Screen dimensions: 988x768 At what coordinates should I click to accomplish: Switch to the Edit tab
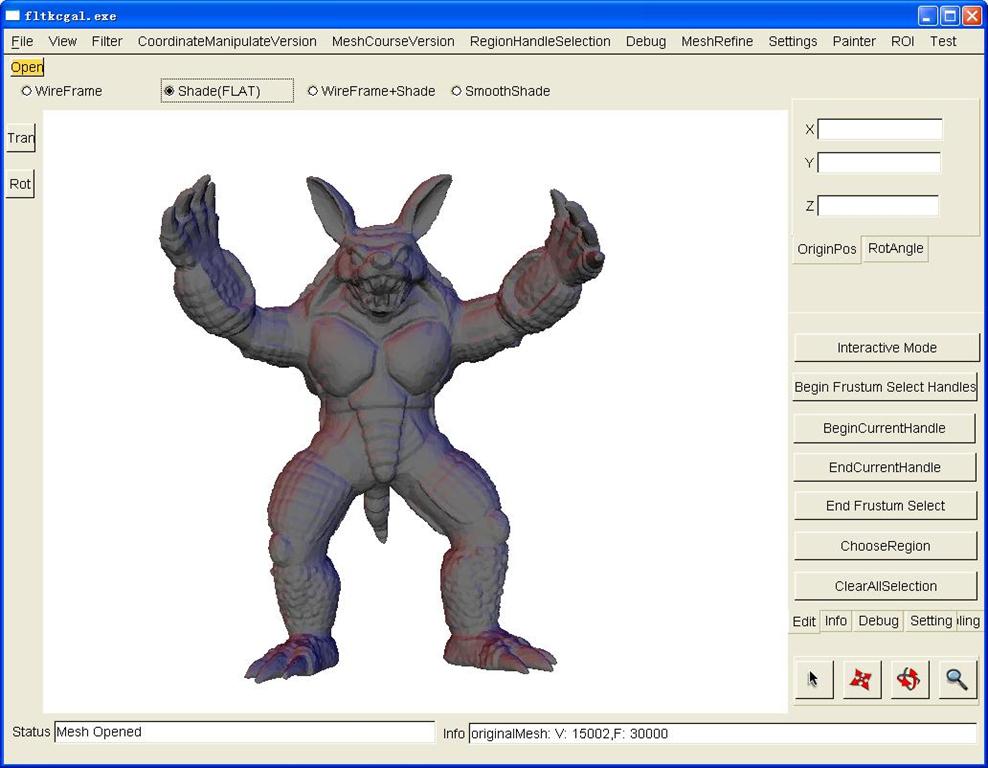tap(804, 622)
